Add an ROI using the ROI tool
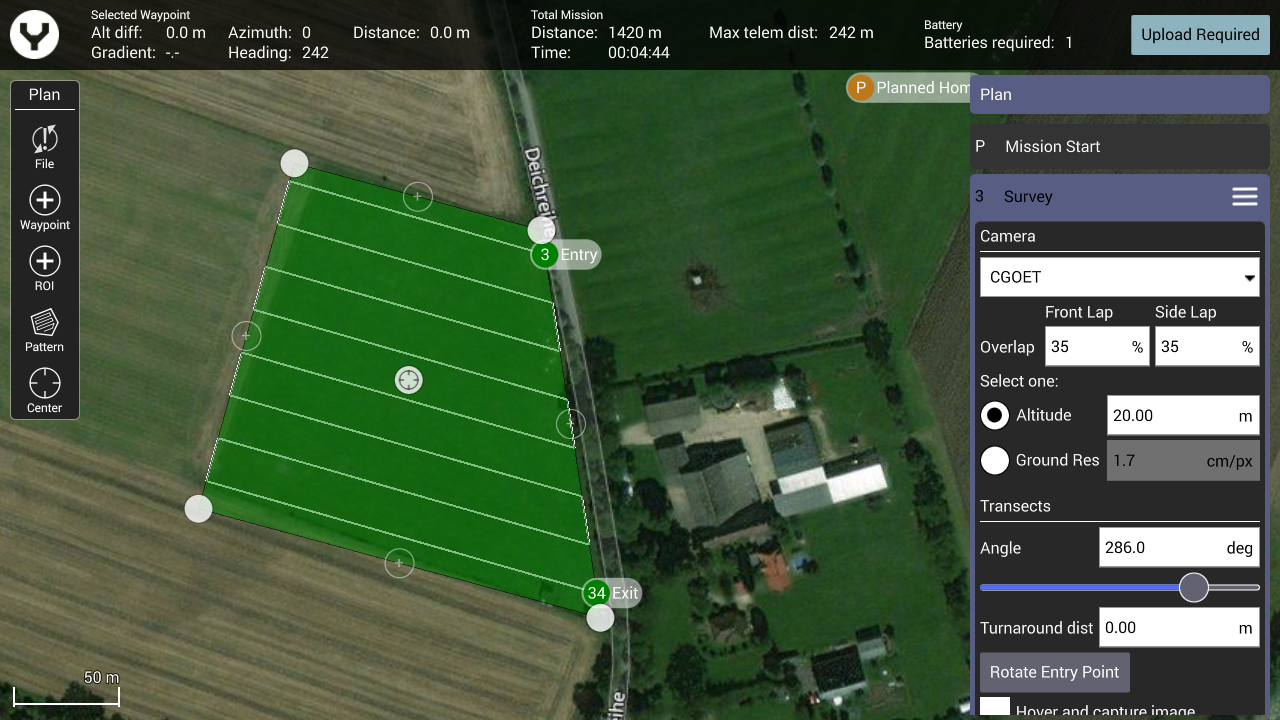The image size is (1280, 720). [44, 270]
